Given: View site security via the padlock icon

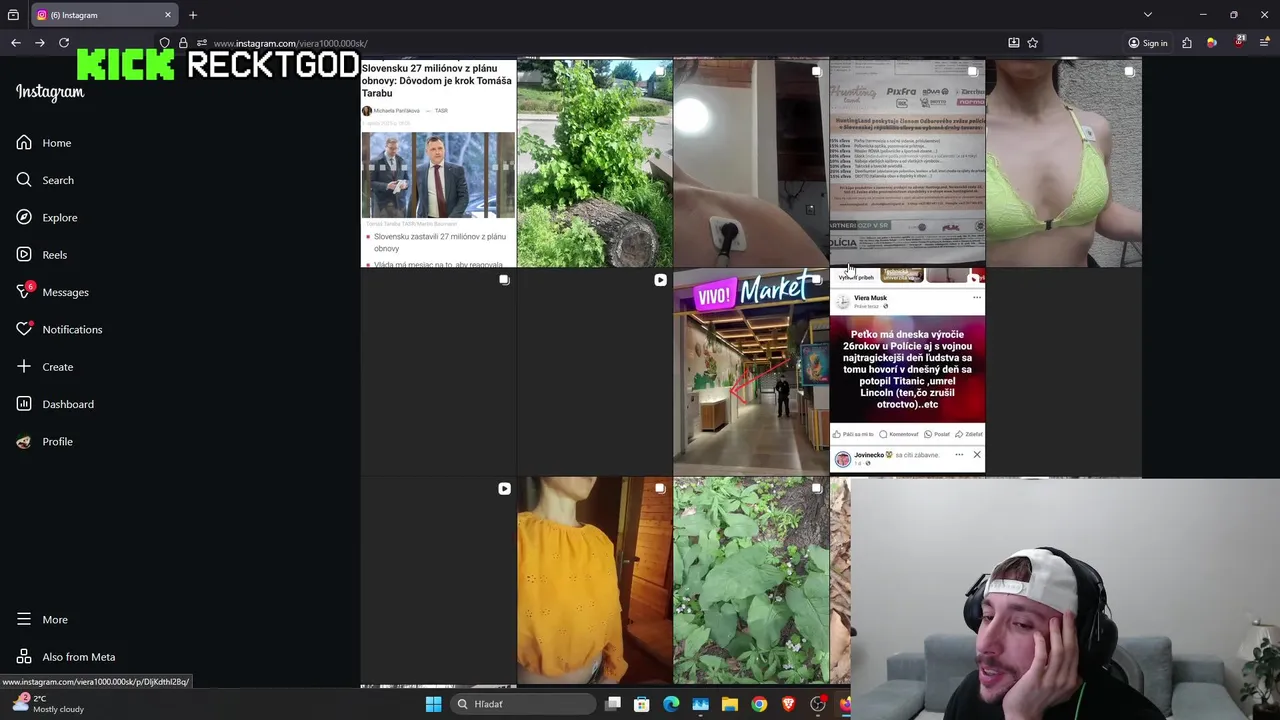Looking at the screenshot, I should tap(183, 43).
